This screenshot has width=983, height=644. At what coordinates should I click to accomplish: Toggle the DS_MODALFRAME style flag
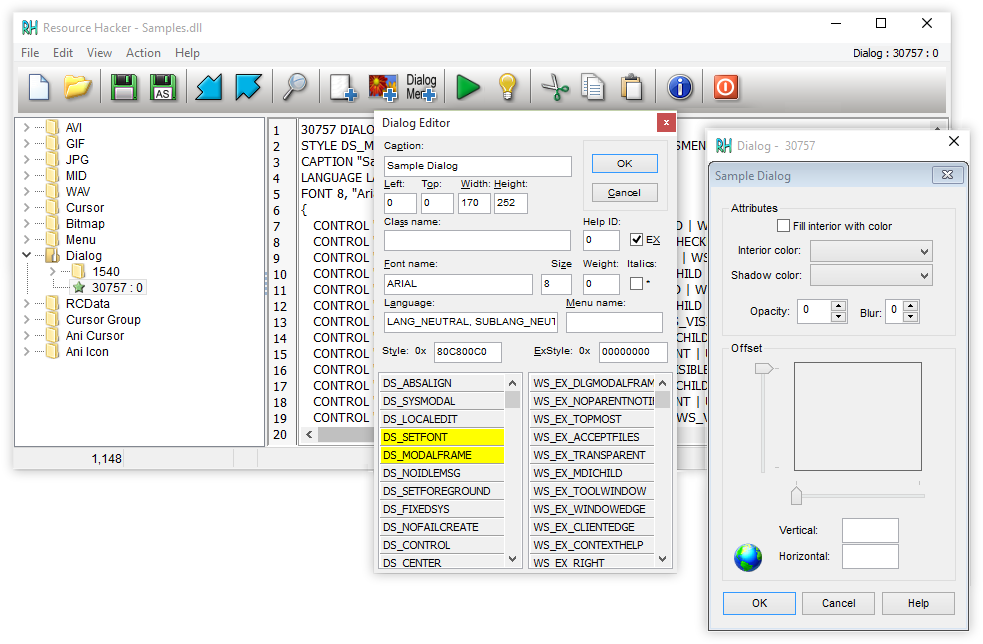pos(442,455)
